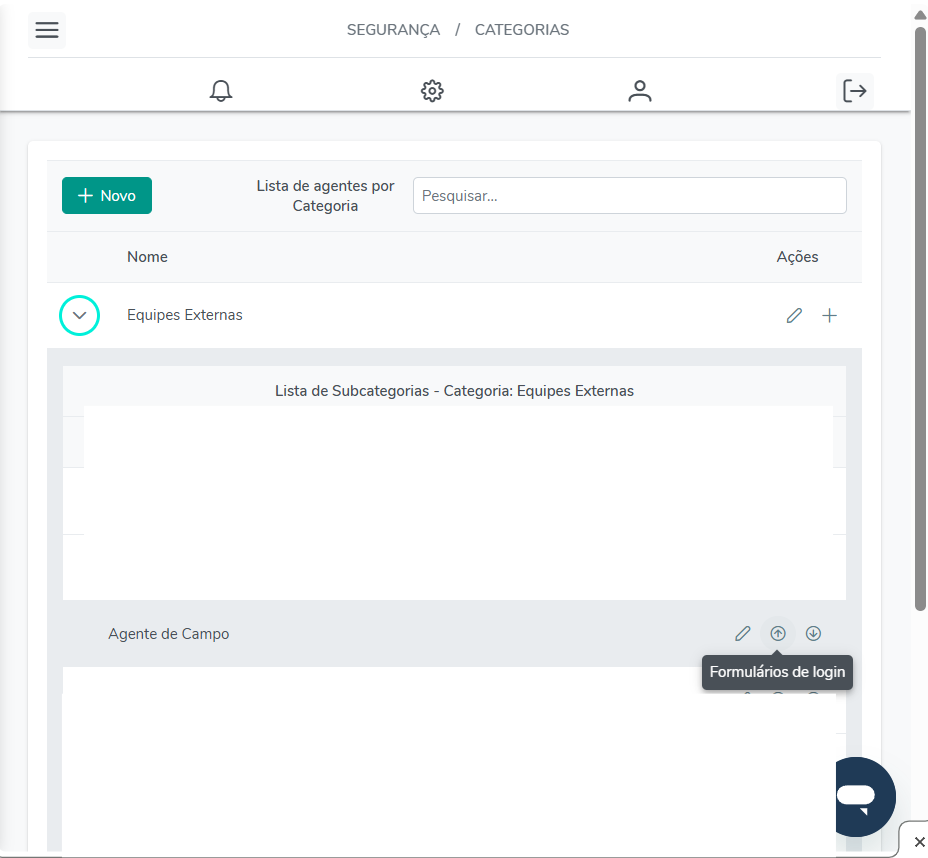This screenshot has height=858, width=928.
Task: Select the Agente de Campo row name
Action: click(x=169, y=634)
